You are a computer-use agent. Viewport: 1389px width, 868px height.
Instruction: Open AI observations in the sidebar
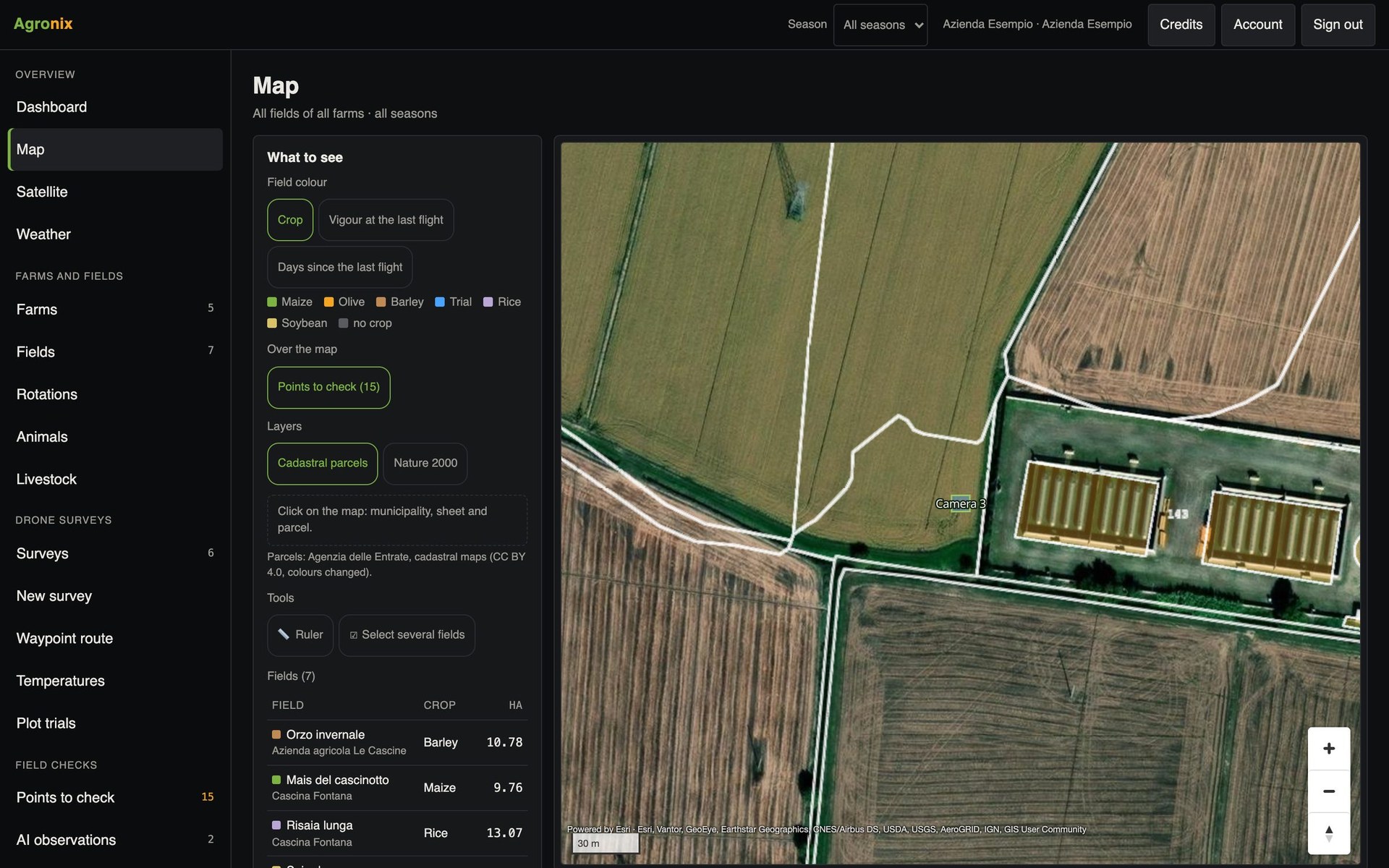(x=115, y=840)
